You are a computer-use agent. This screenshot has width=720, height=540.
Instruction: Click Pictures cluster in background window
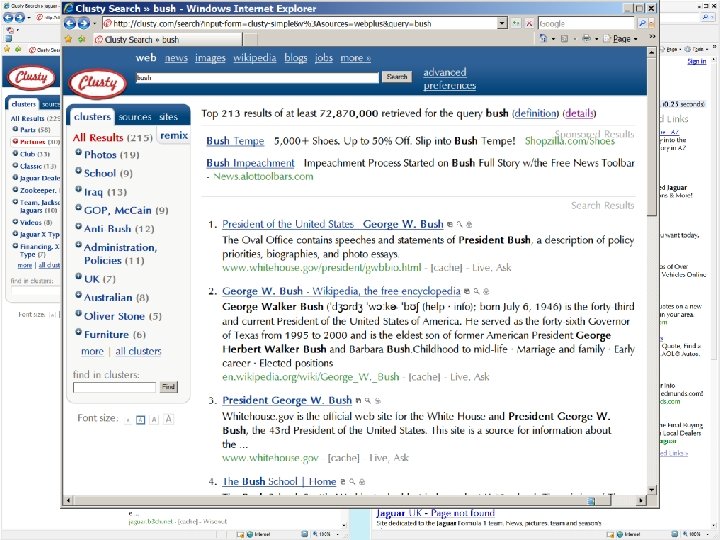[x=33, y=142]
